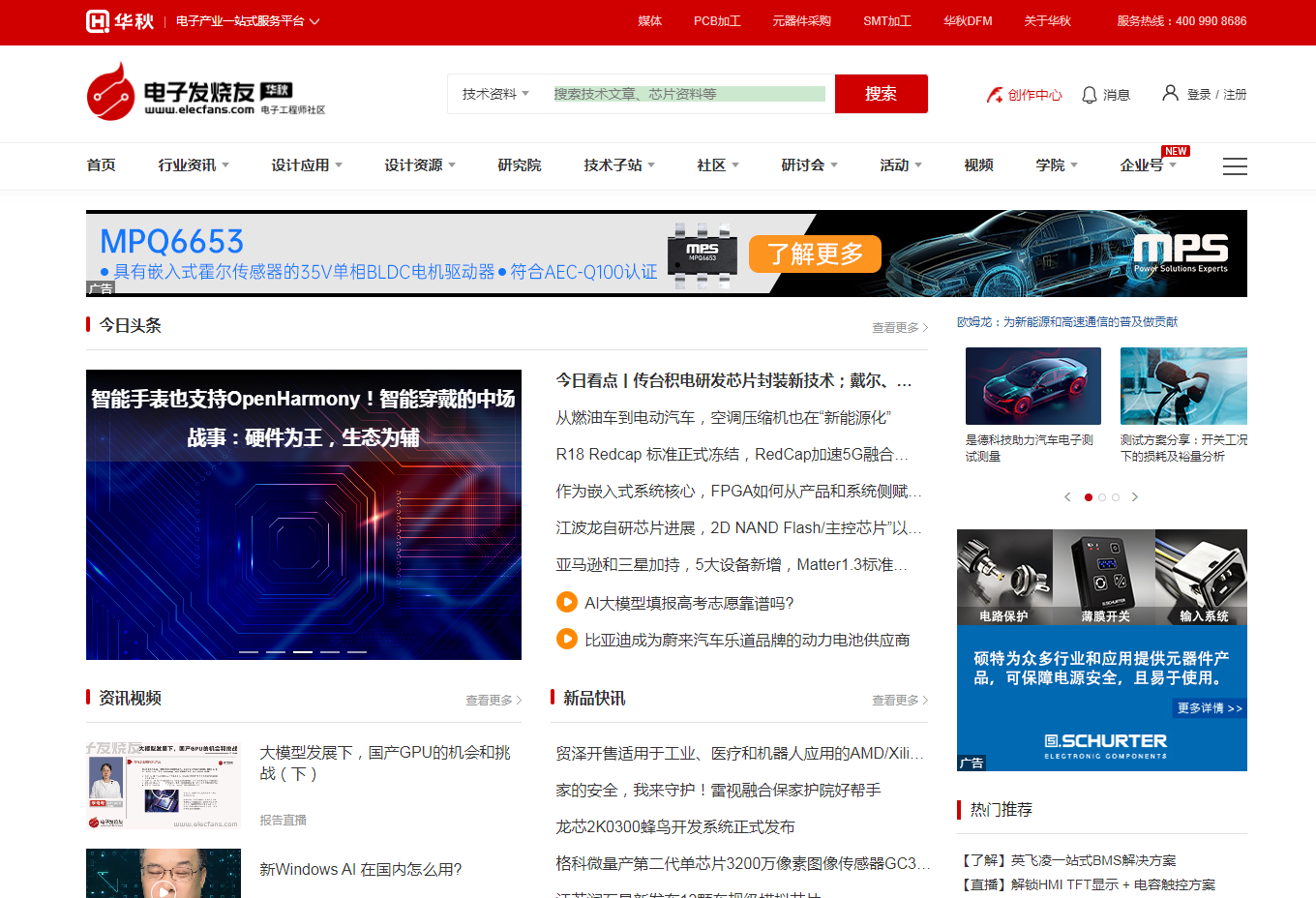Open news 龙芯2K0300蜂鸟开发系统正式发布
1316x898 pixels.
point(675,826)
